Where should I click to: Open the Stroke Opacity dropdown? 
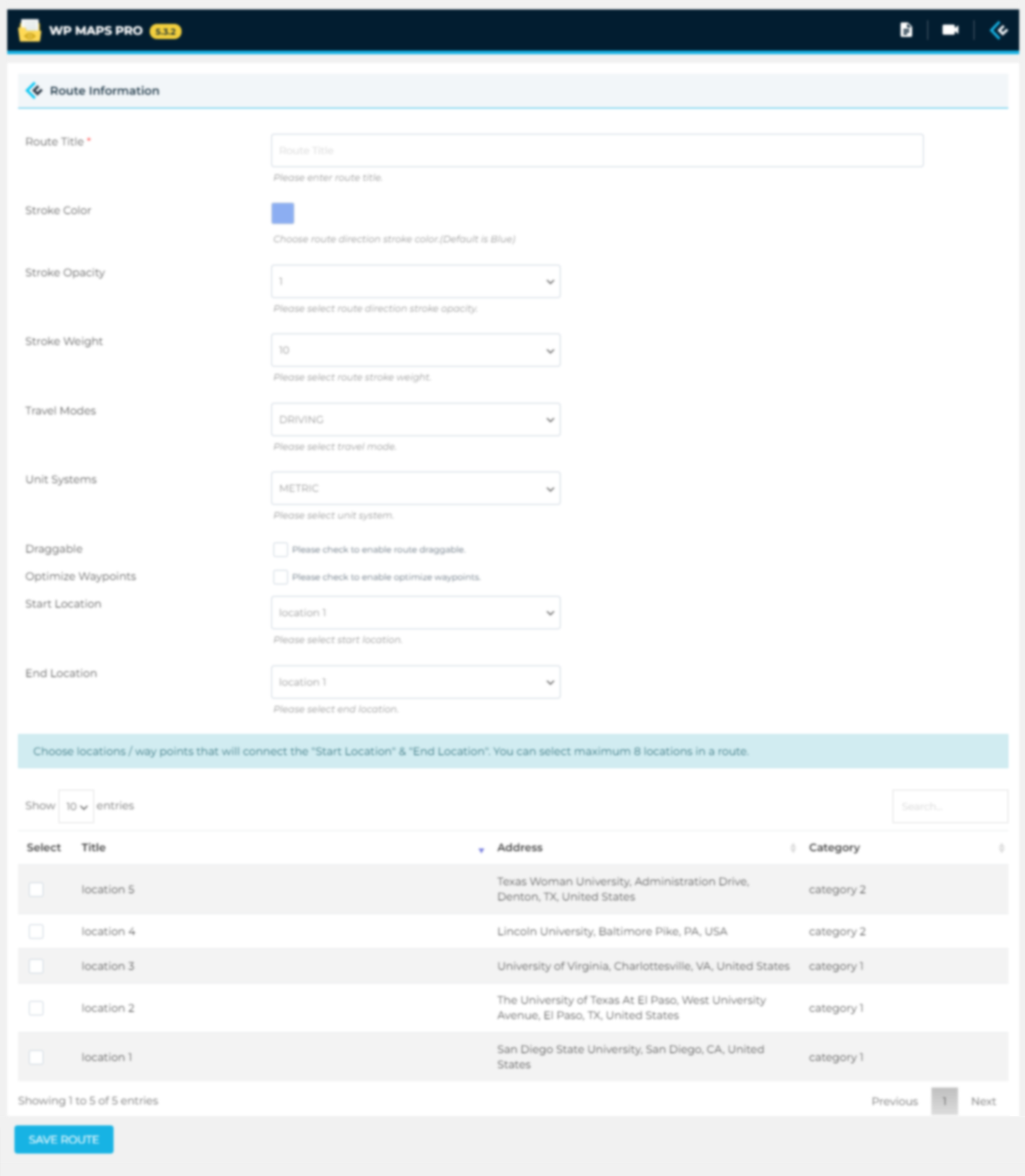415,281
